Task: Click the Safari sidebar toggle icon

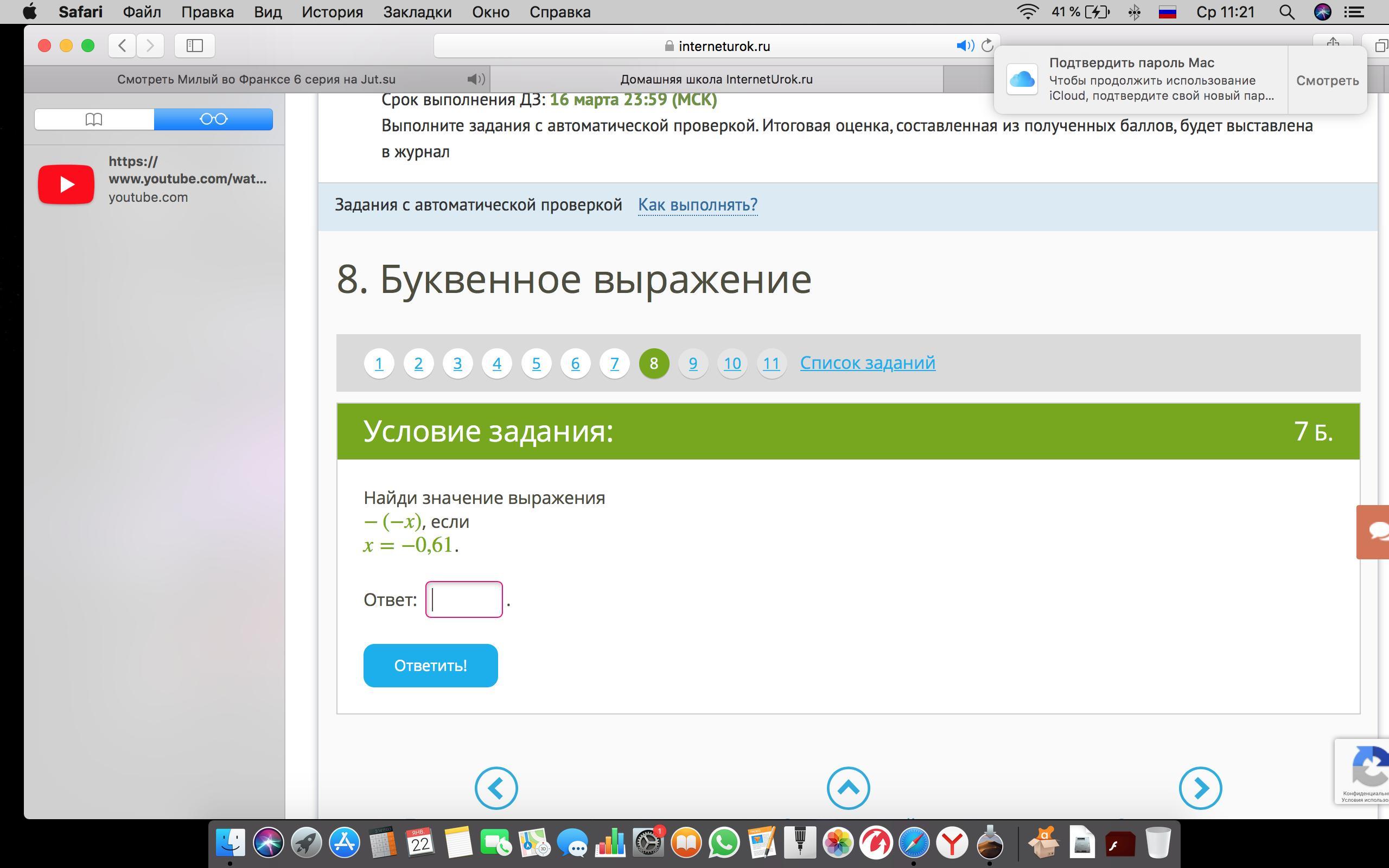Action: tap(195, 46)
